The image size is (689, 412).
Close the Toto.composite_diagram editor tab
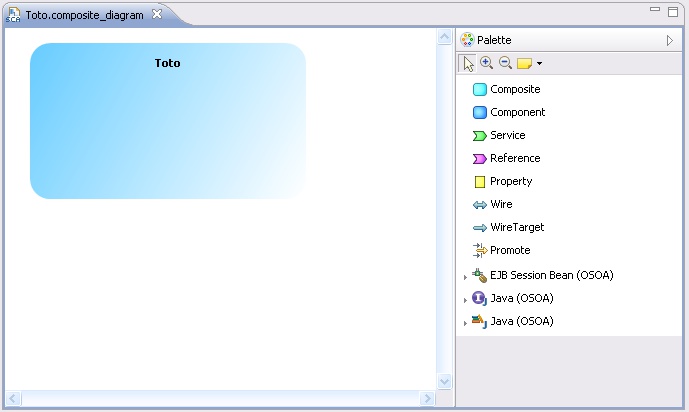[x=156, y=14]
